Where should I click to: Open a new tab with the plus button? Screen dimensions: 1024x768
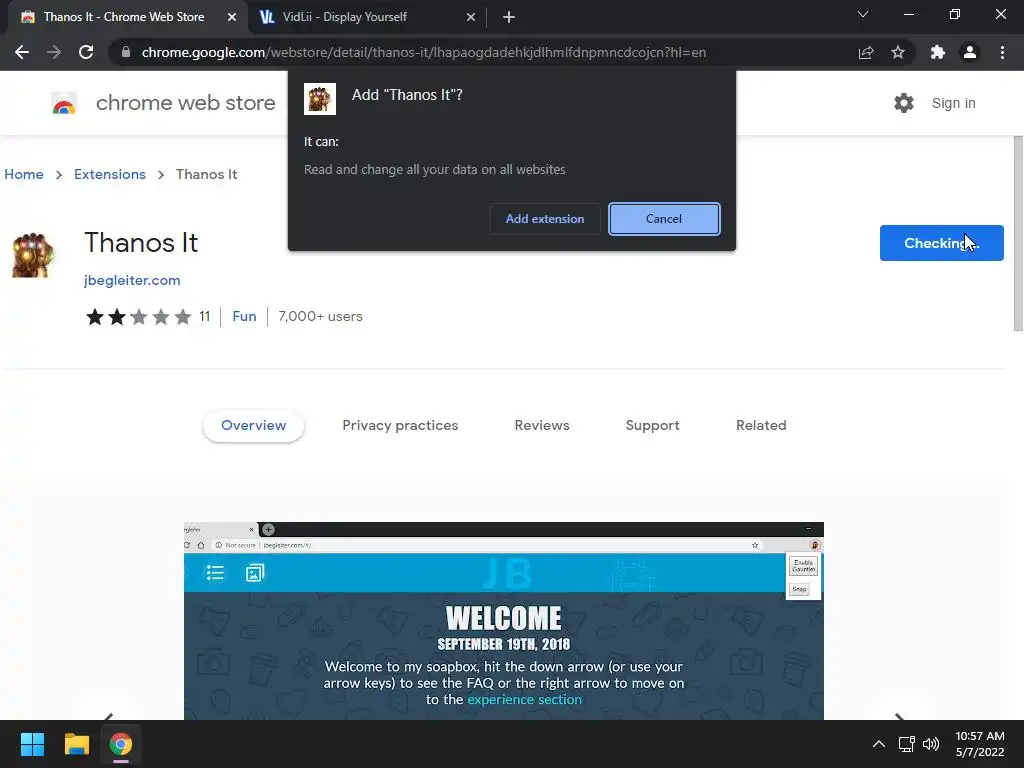point(509,17)
